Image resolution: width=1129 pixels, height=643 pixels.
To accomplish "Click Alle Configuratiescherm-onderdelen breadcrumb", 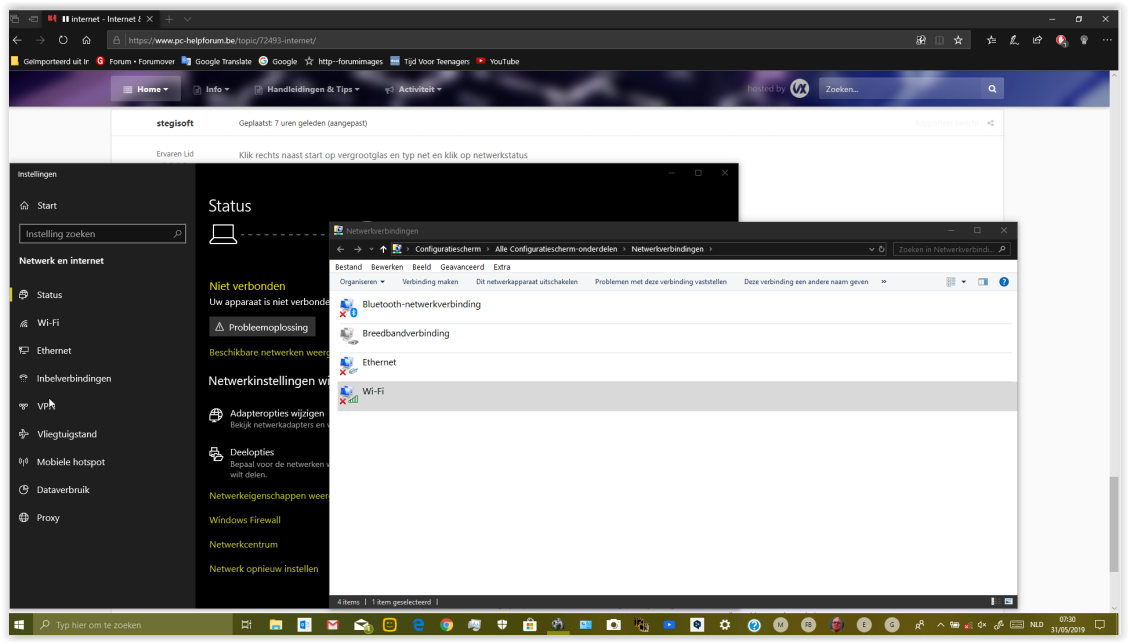I will 556,249.
